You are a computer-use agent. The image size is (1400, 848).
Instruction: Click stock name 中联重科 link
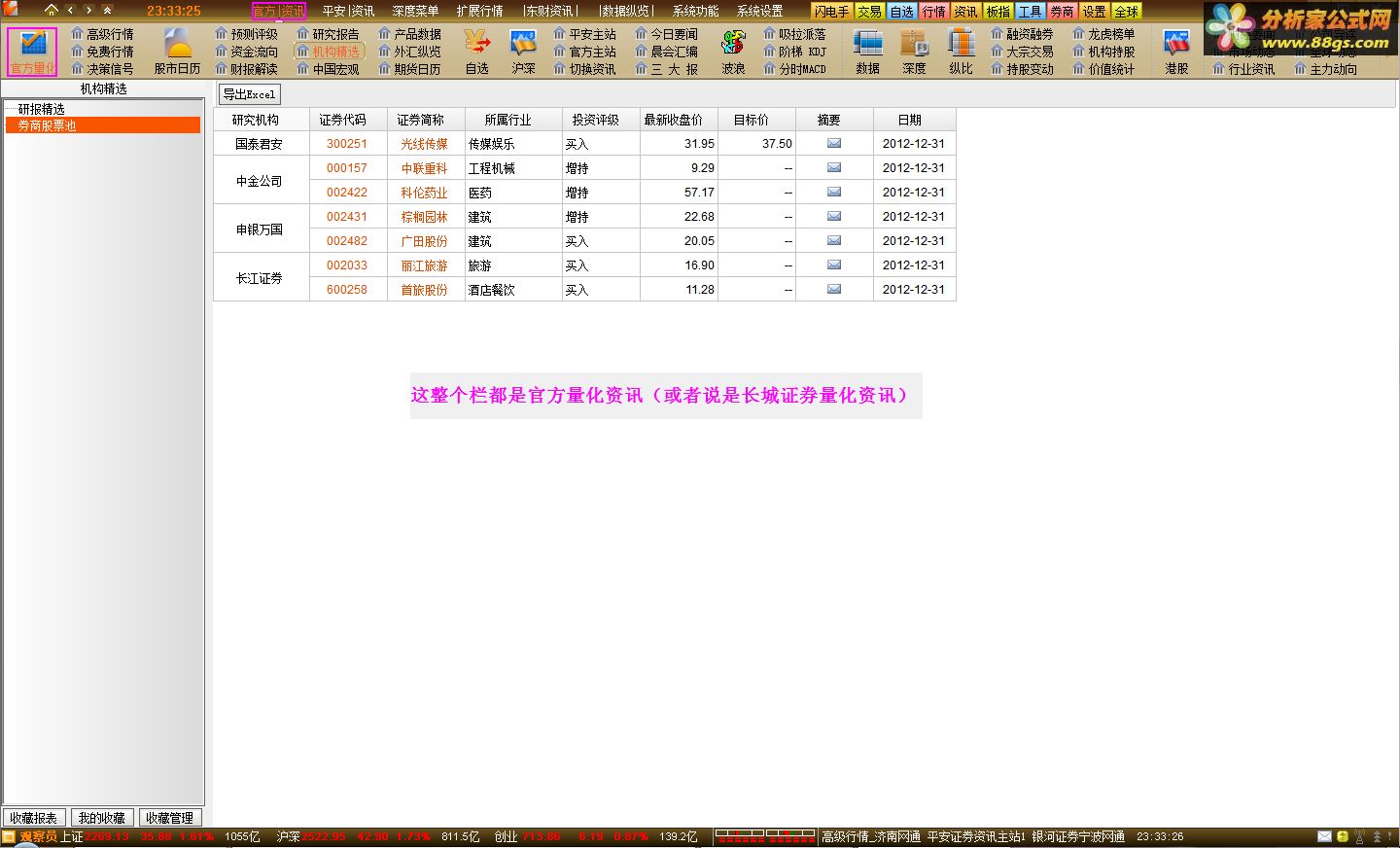425,168
